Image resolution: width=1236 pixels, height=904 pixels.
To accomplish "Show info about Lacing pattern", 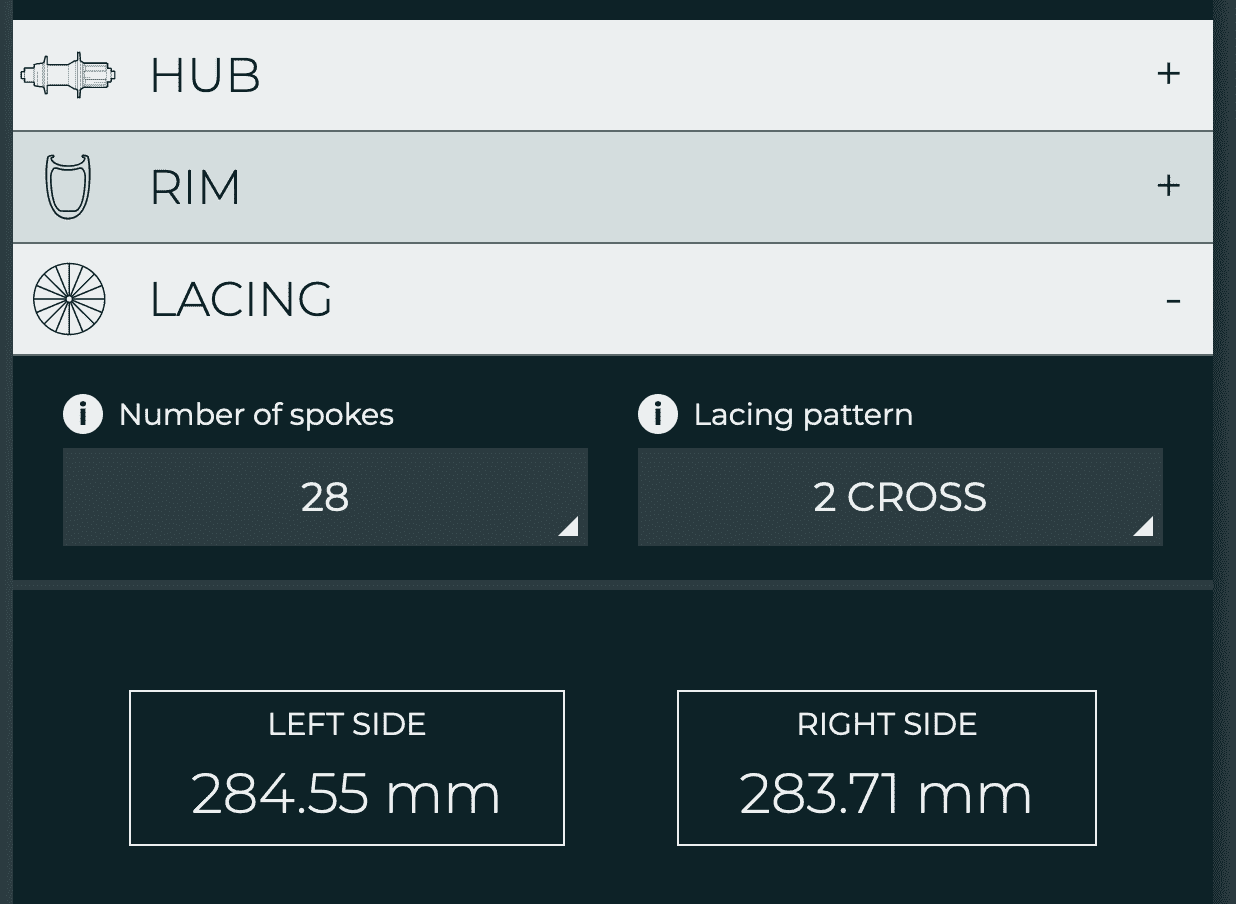I will click(657, 414).
